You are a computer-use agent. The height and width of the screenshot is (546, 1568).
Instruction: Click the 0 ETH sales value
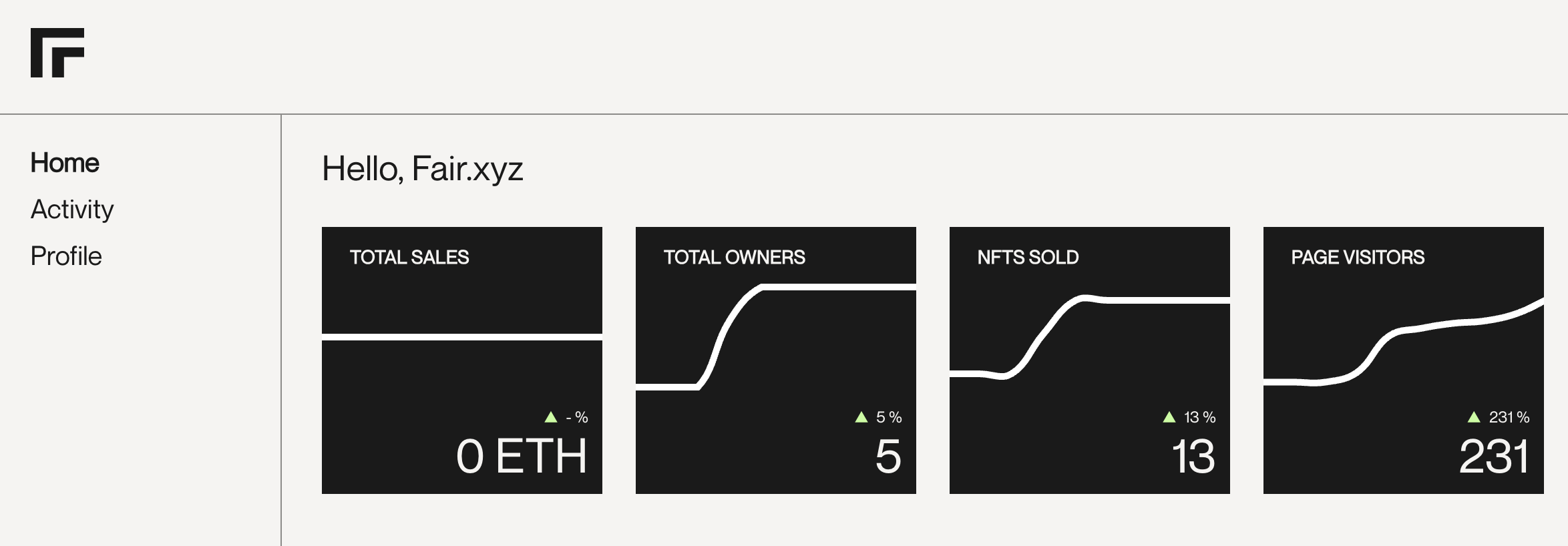point(522,457)
